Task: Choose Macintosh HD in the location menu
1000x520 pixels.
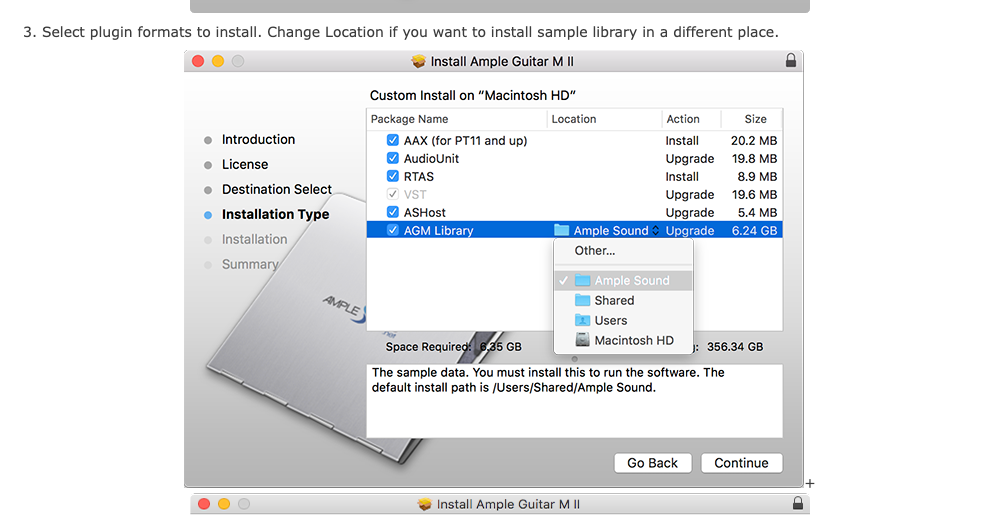Action: click(x=623, y=340)
